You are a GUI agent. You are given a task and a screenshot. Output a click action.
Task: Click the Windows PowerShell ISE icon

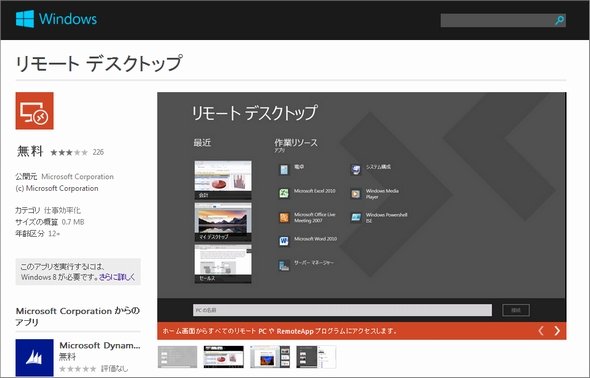[356, 217]
